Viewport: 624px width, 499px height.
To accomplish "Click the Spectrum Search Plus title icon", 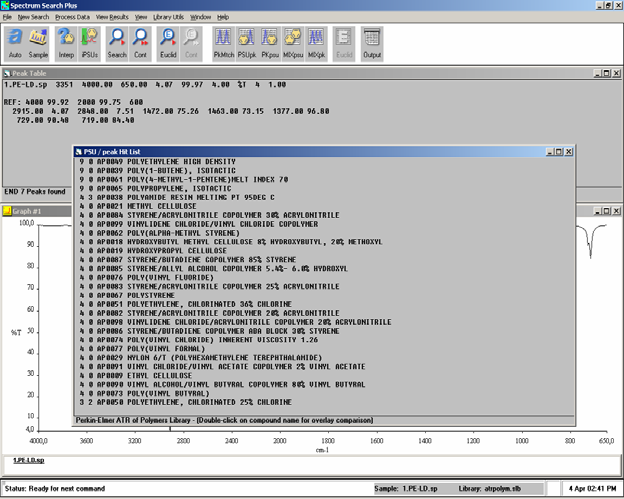I will (x=5, y=5).
